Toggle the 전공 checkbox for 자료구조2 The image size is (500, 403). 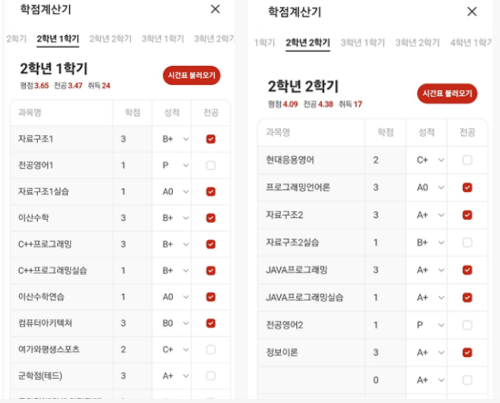tap(467, 215)
